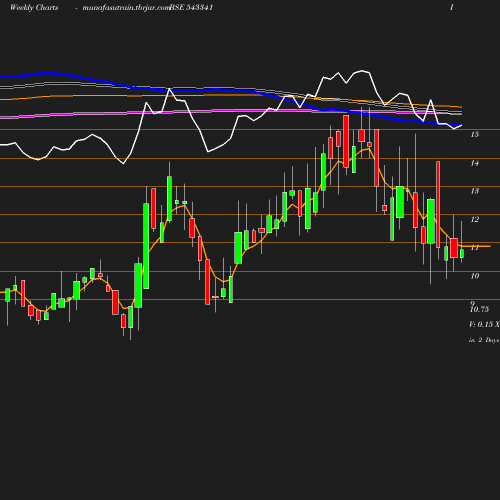The image size is (500, 500).
Task: Click the 'Weekly Charts' title text
Action: point(34,7)
